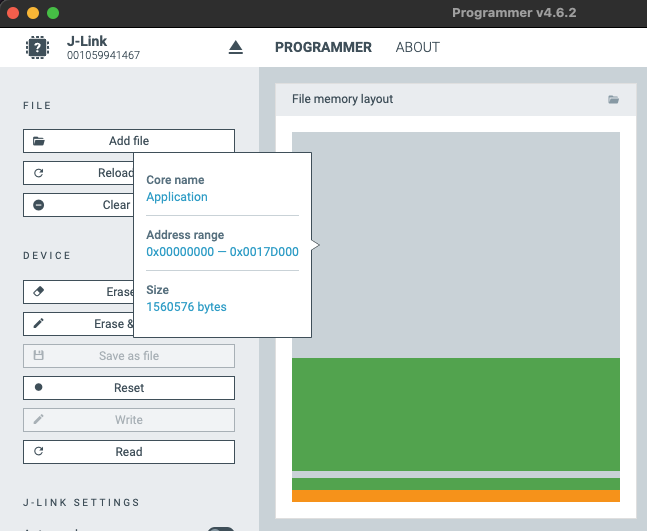Screen dimensions: 647x531
Task: Click the circular arrow icon on Reload button
Action: pos(39,173)
